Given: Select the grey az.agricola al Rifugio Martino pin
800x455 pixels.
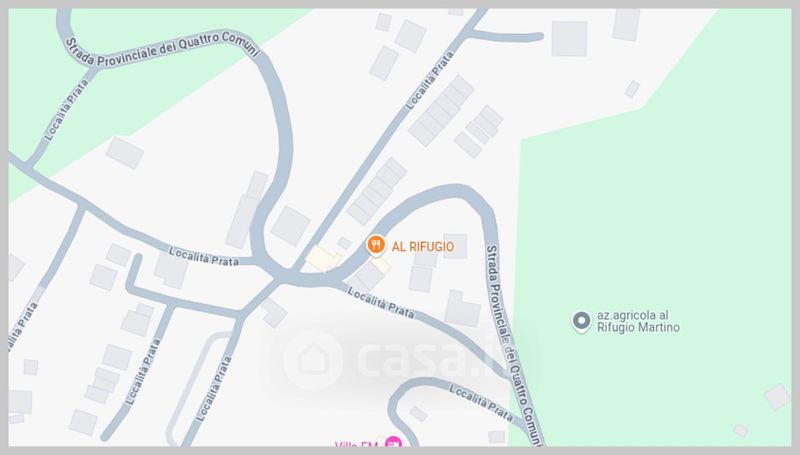Looking at the screenshot, I should click(x=581, y=322).
